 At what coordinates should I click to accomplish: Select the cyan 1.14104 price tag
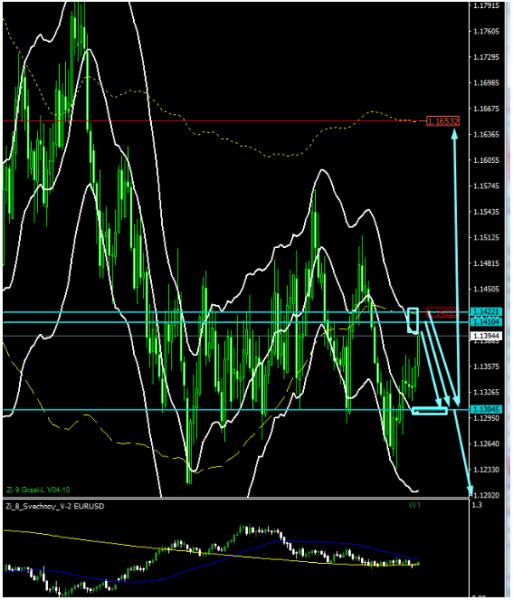(486, 322)
